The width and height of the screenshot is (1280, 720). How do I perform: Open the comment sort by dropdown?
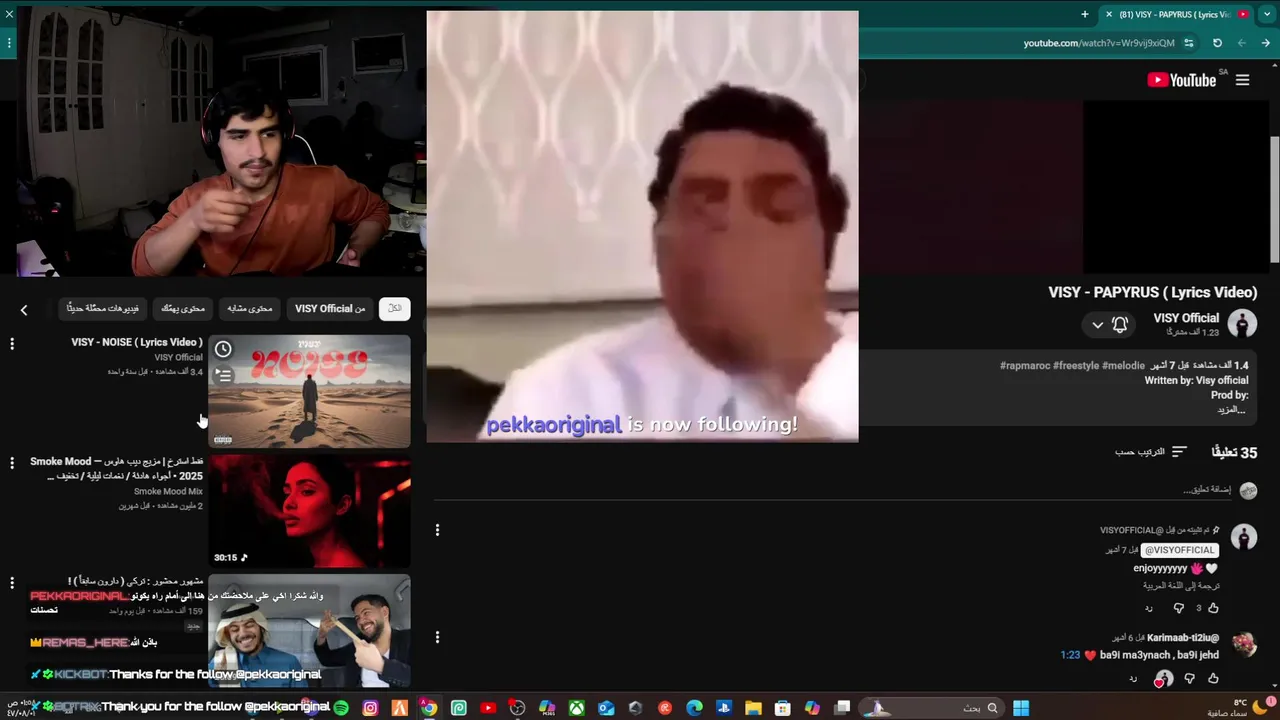click(1150, 452)
